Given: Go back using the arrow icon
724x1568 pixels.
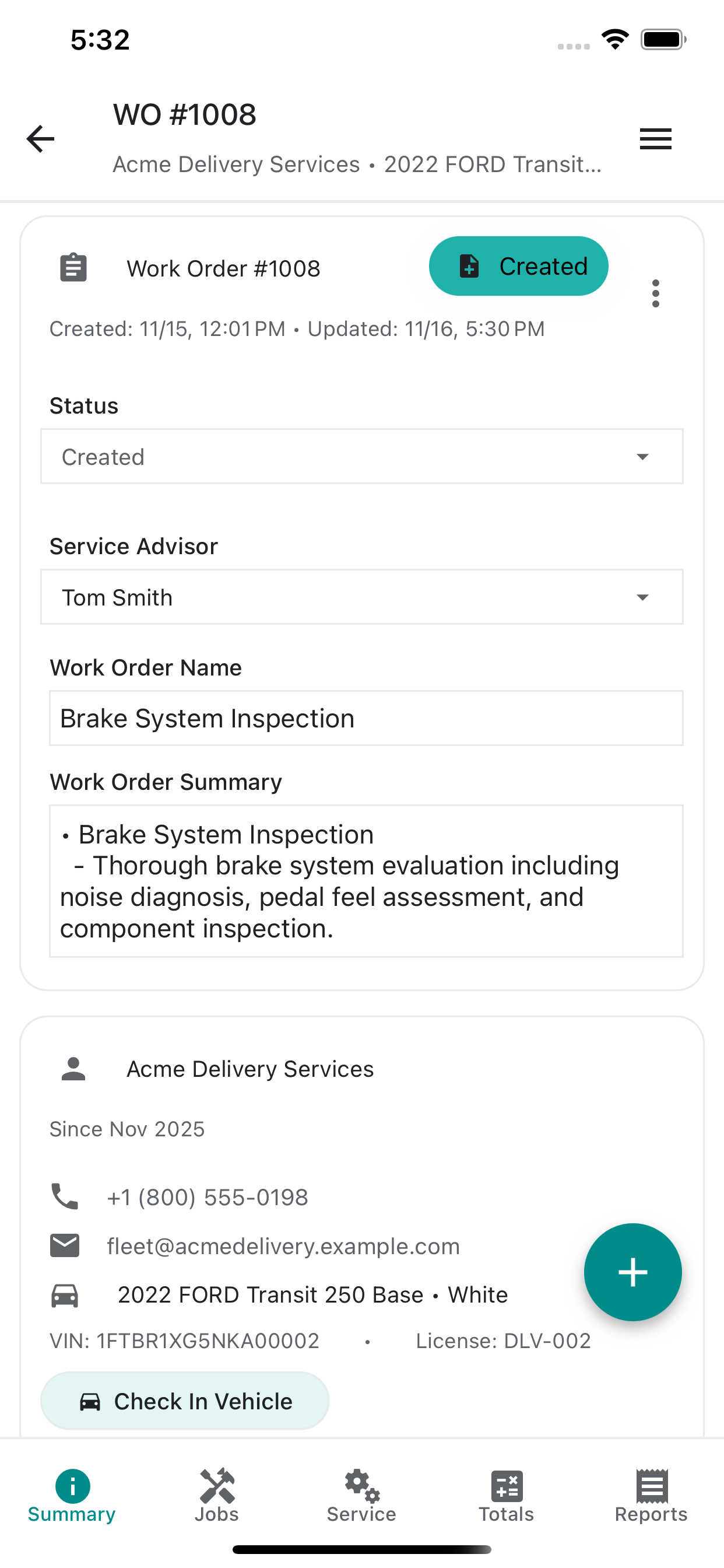Looking at the screenshot, I should coord(41,139).
